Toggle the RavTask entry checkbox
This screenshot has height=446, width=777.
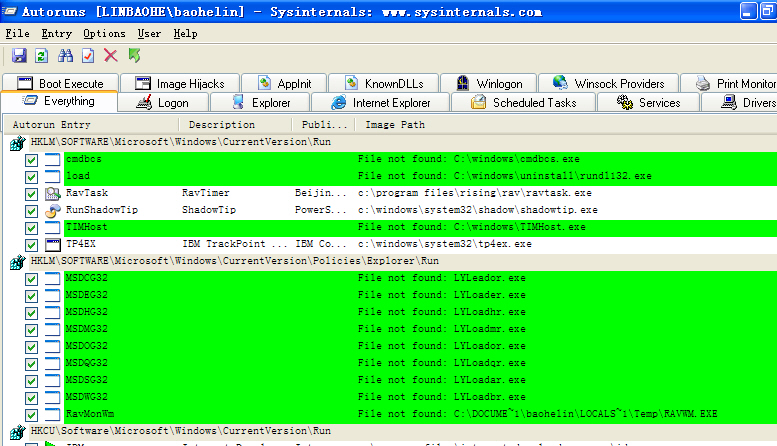tap(31, 194)
